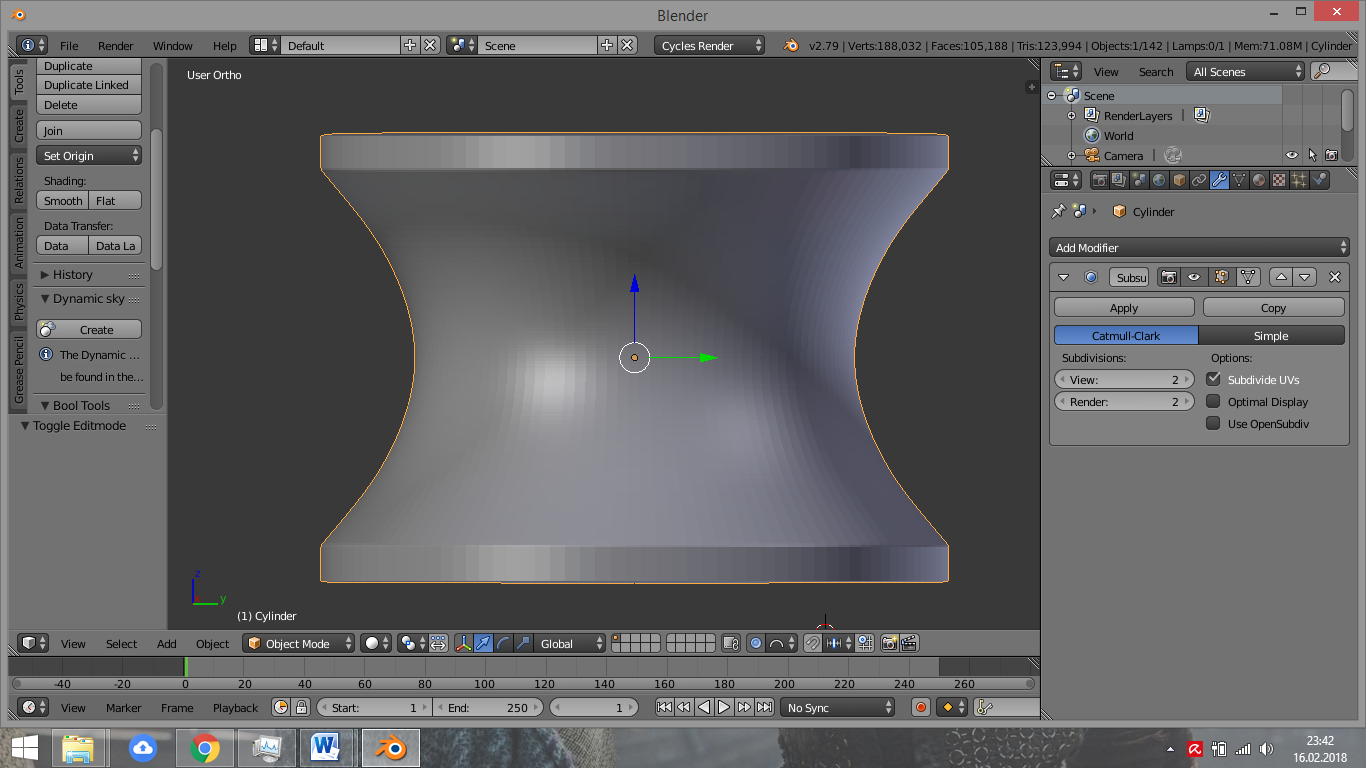1366x768 pixels.
Task: Open the Window menu
Action: tap(172, 45)
